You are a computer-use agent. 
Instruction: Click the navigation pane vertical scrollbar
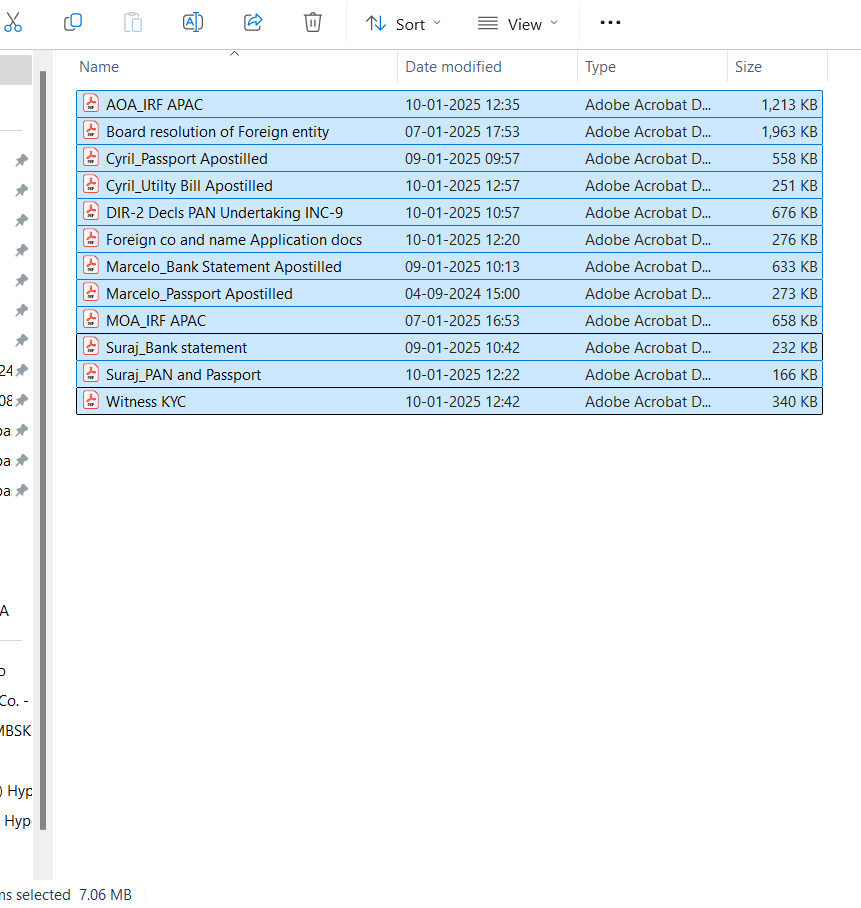pyautogui.click(x=43, y=451)
